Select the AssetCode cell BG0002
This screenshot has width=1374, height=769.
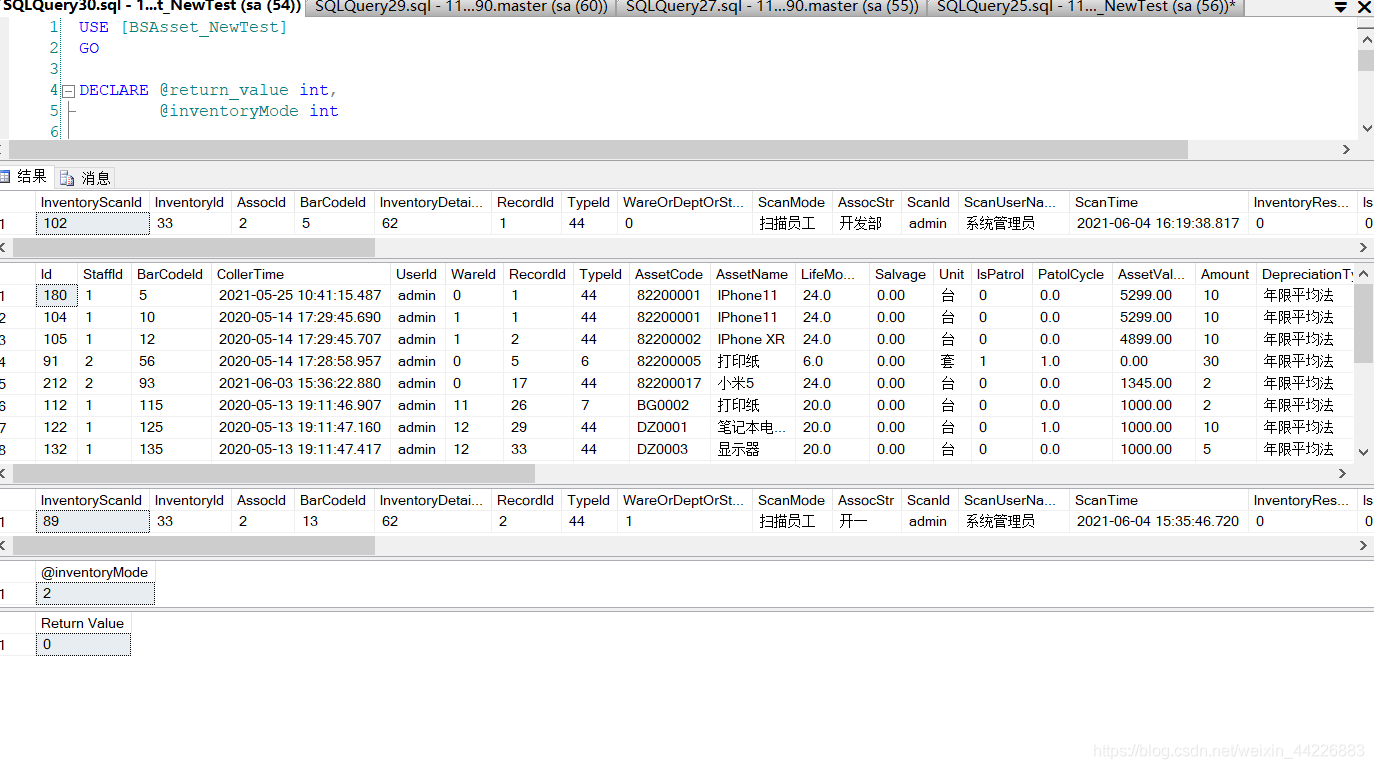(x=671, y=405)
